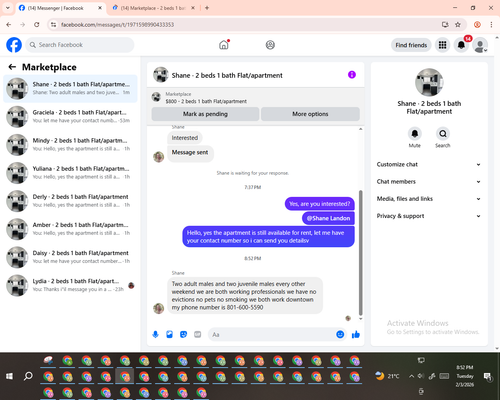Open a new browser tab
Viewport: 500px width, 400px height.
click(207, 8)
